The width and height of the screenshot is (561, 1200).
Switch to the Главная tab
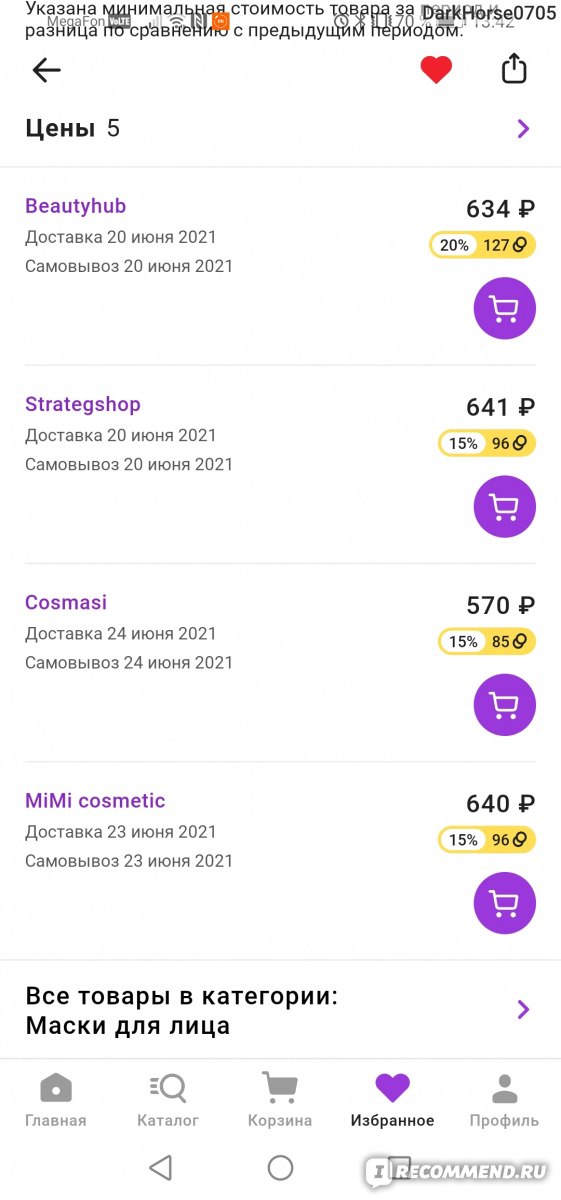pyautogui.click(x=56, y=1100)
